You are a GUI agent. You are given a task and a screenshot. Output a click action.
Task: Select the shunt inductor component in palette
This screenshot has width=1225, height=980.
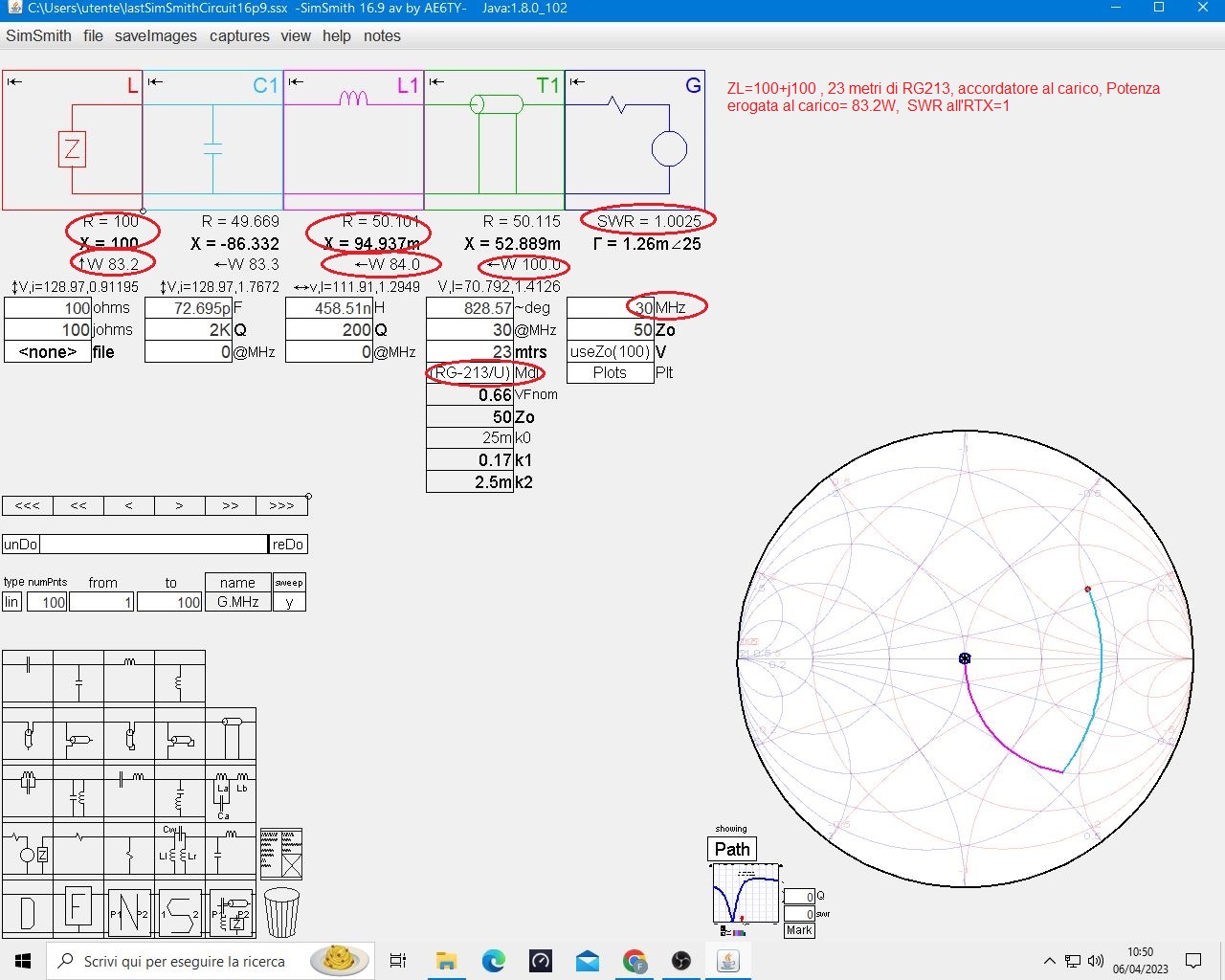tap(180, 679)
